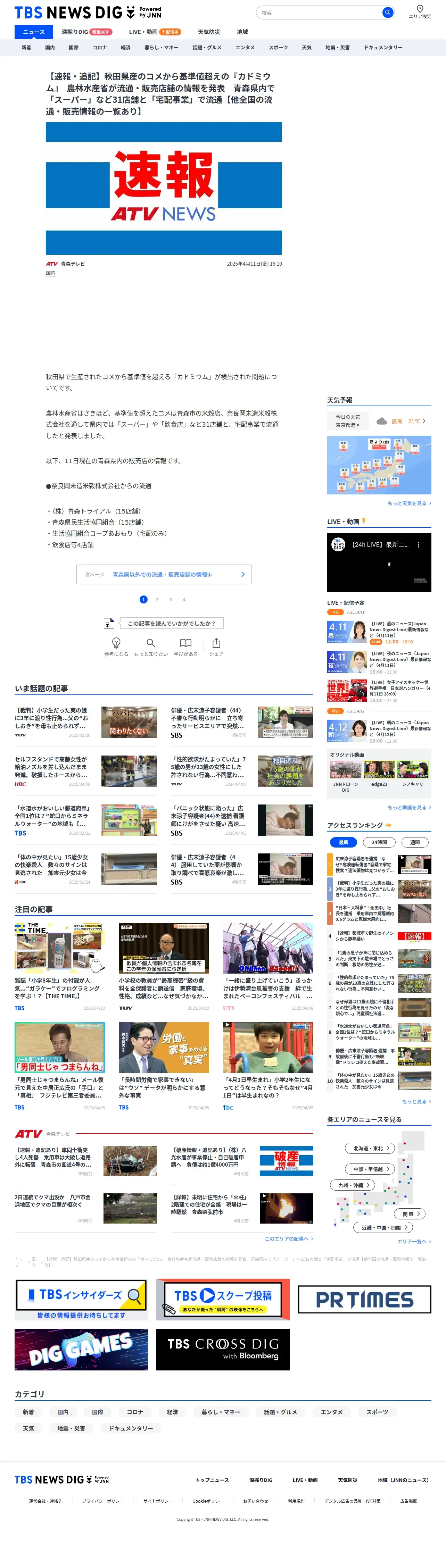Click the ATV logo in the 青森テレビ section
Viewport: 446px width, 1568px height.
[x=28, y=1133]
